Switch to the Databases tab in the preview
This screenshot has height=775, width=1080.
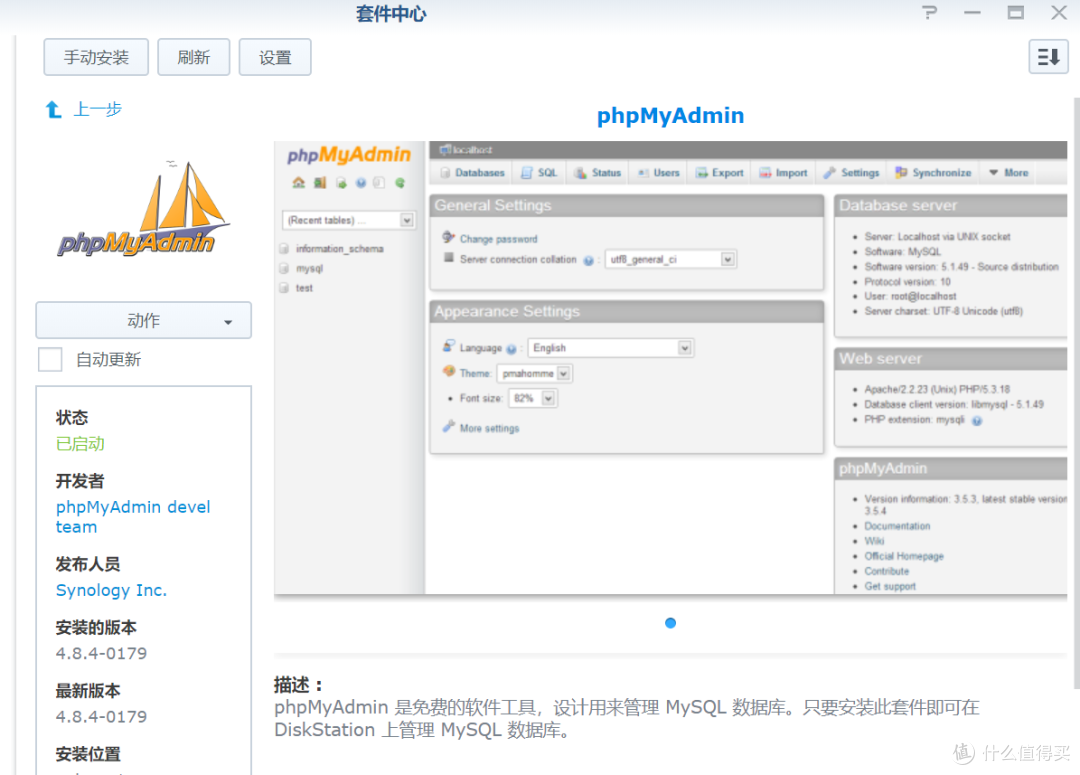point(470,172)
